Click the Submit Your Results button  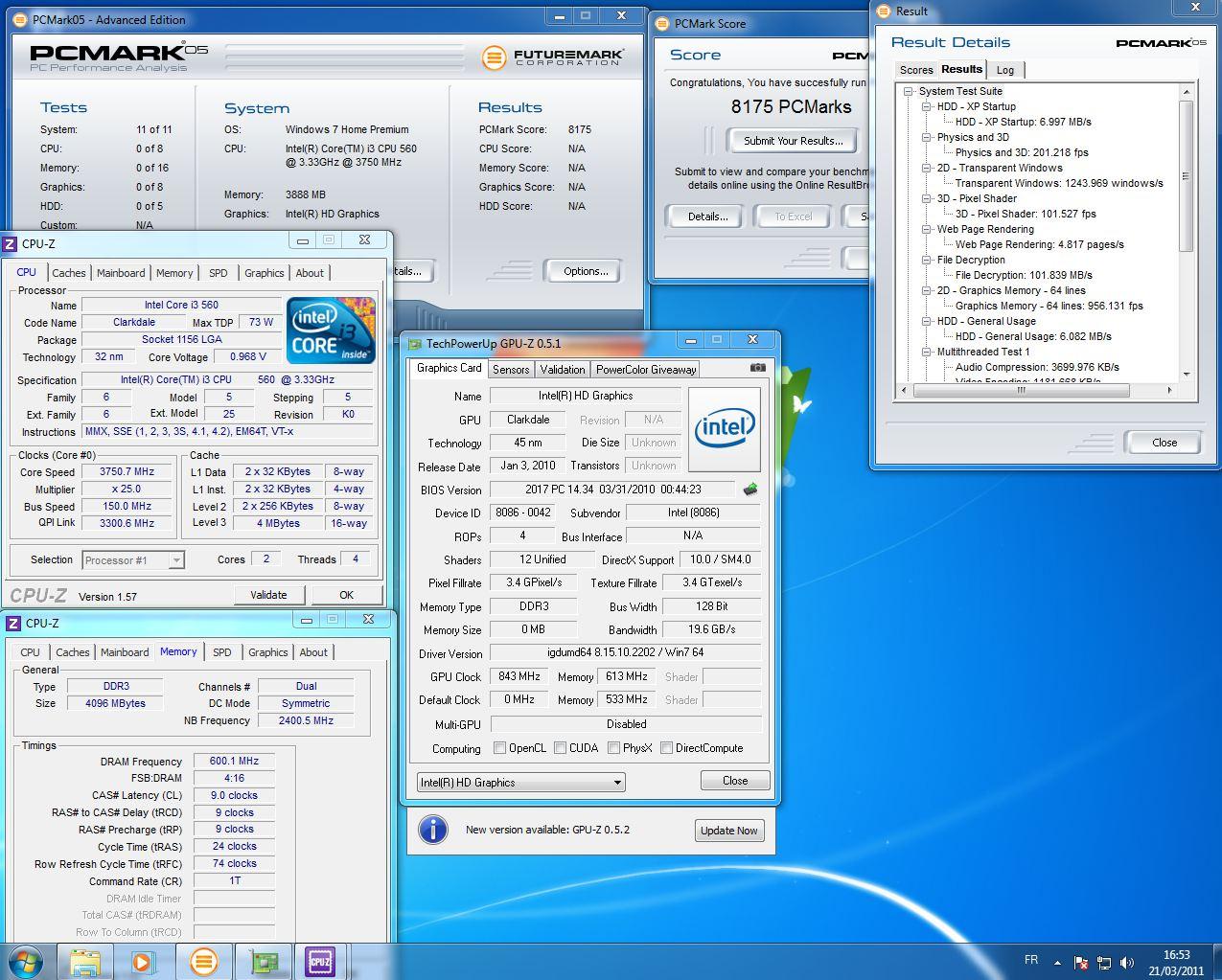click(794, 141)
